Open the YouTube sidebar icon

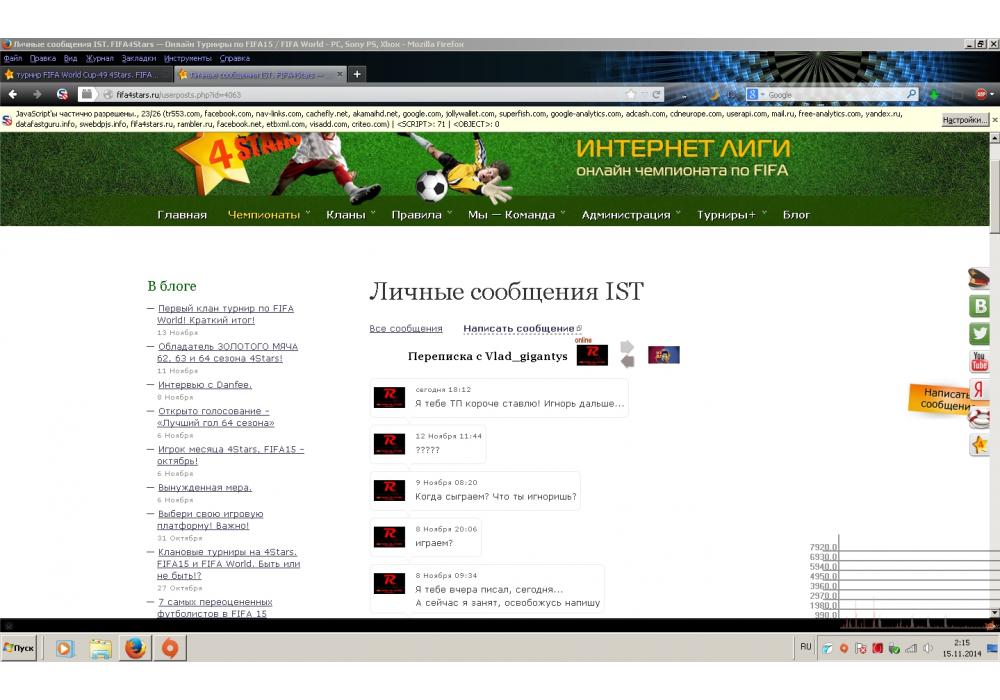(x=979, y=361)
